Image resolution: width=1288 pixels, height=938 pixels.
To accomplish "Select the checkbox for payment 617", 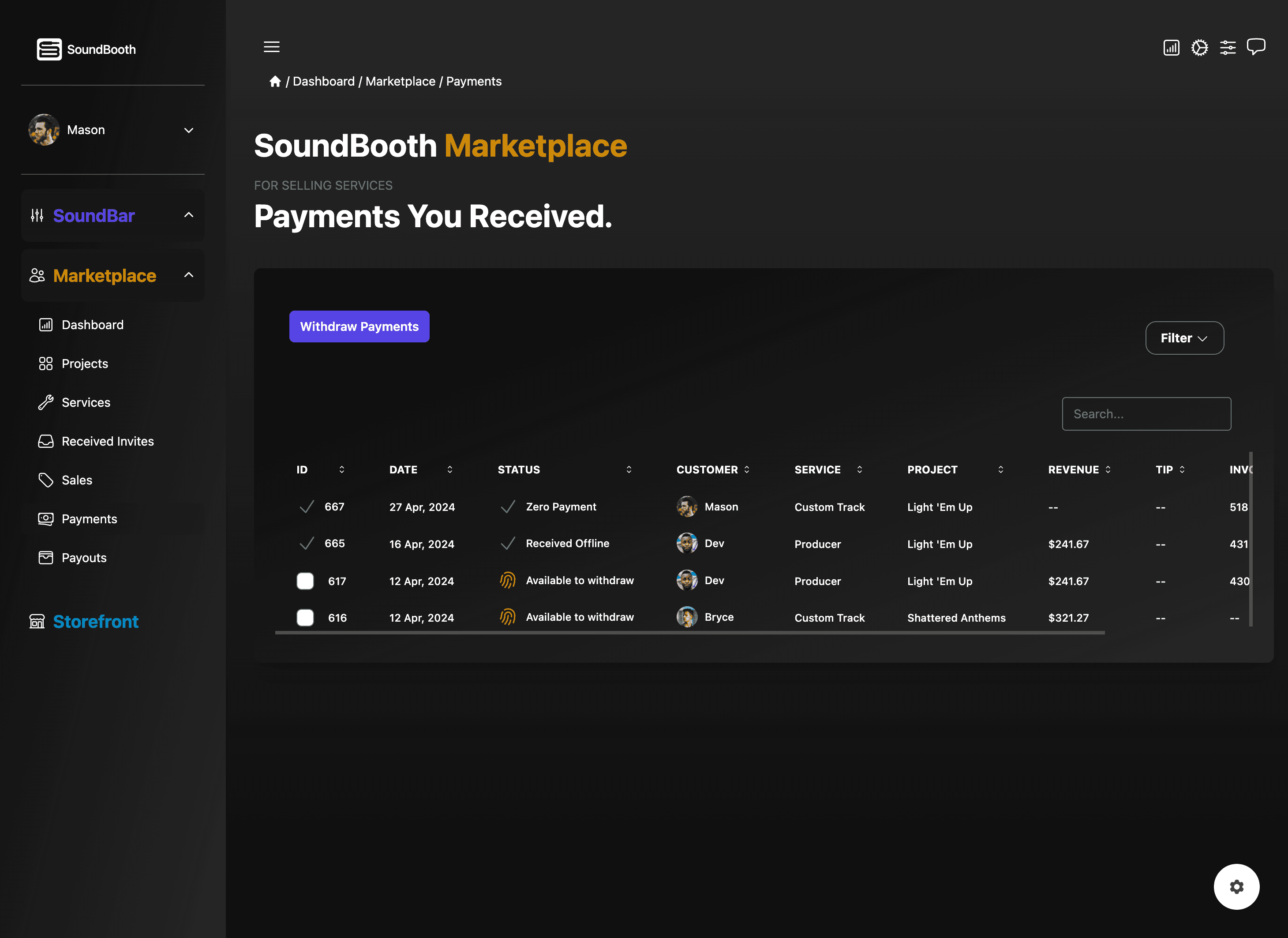I will (305, 581).
